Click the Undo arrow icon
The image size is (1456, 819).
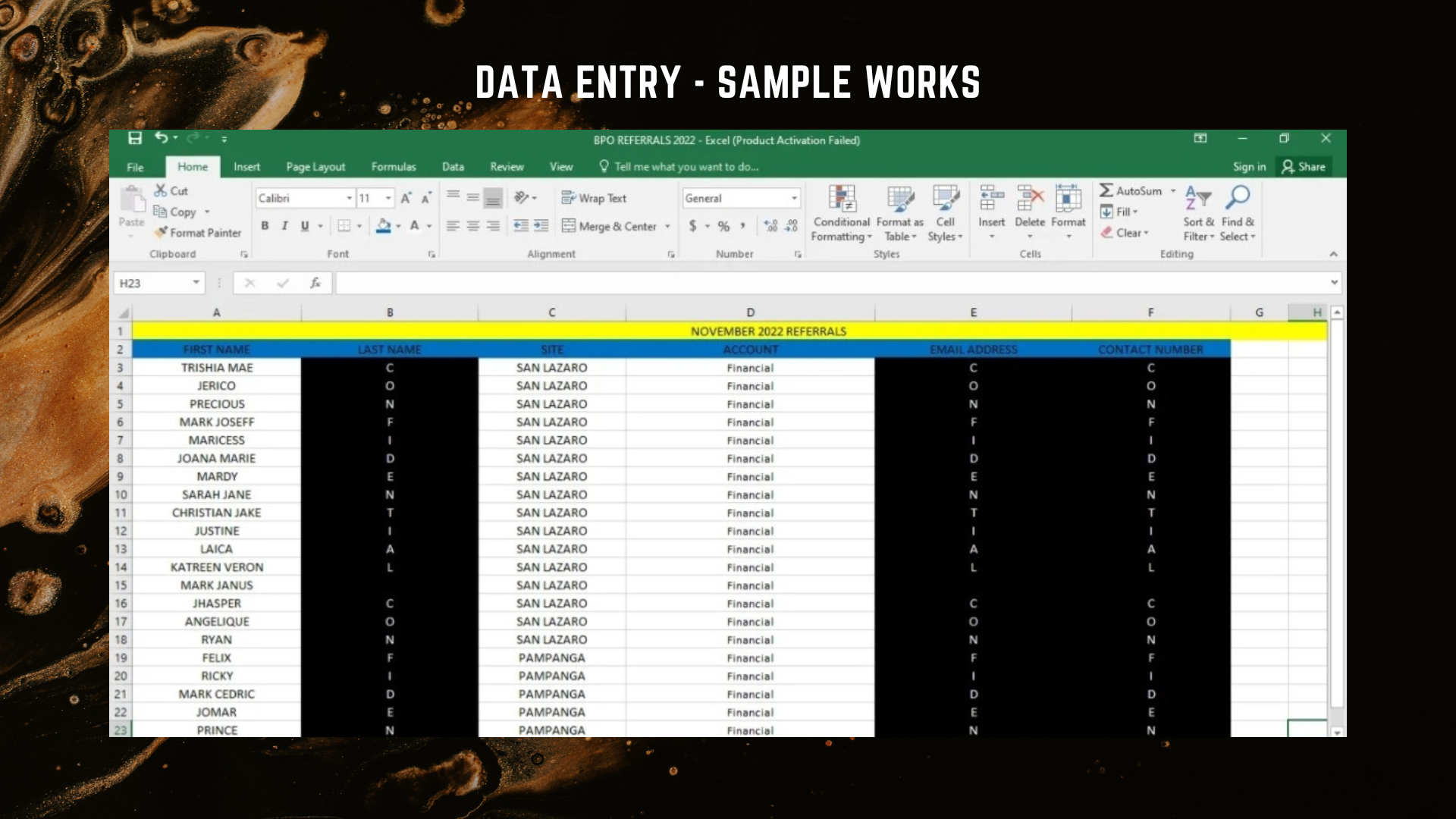tap(161, 138)
